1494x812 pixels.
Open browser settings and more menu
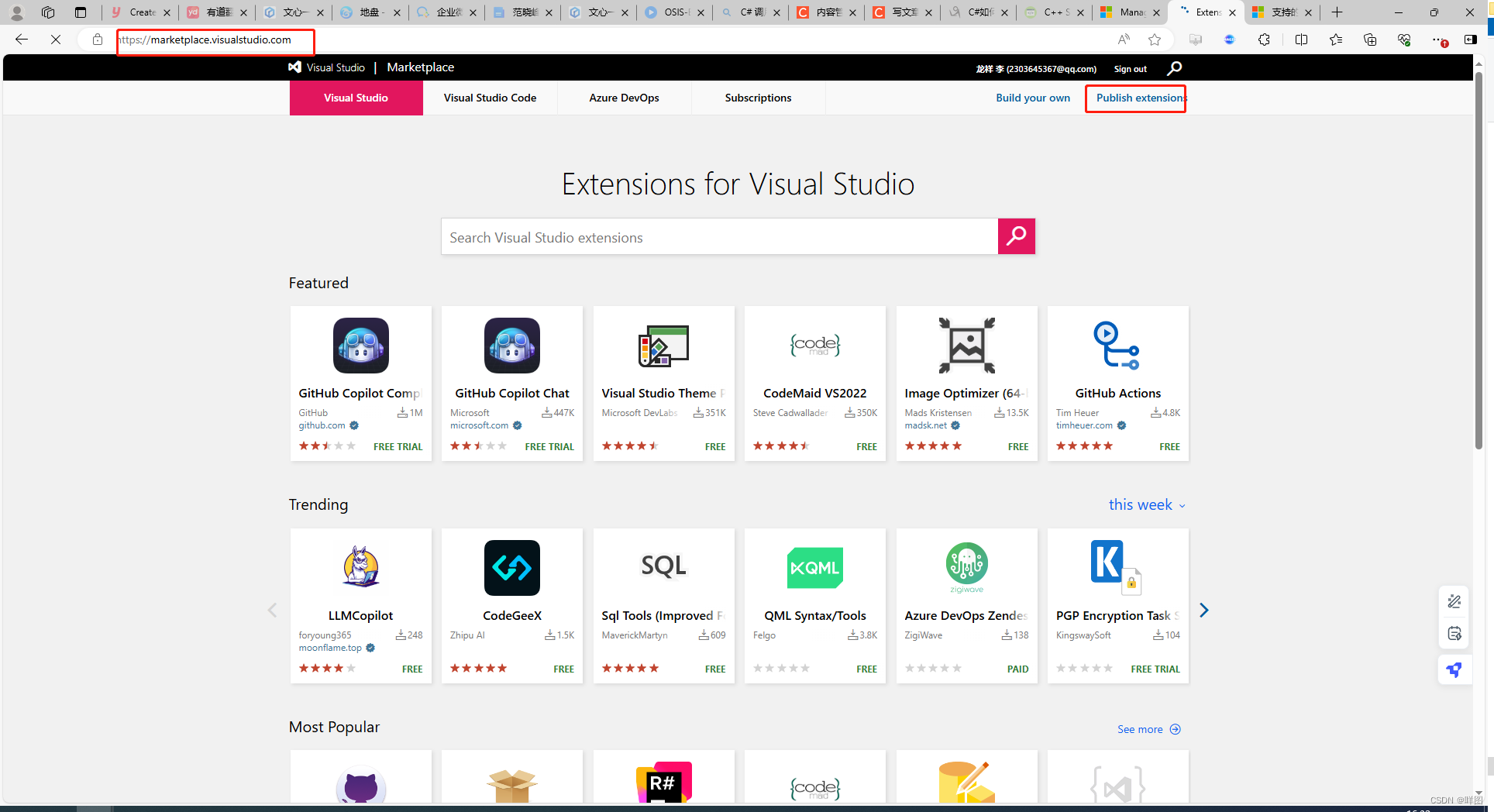(1438, 40)
